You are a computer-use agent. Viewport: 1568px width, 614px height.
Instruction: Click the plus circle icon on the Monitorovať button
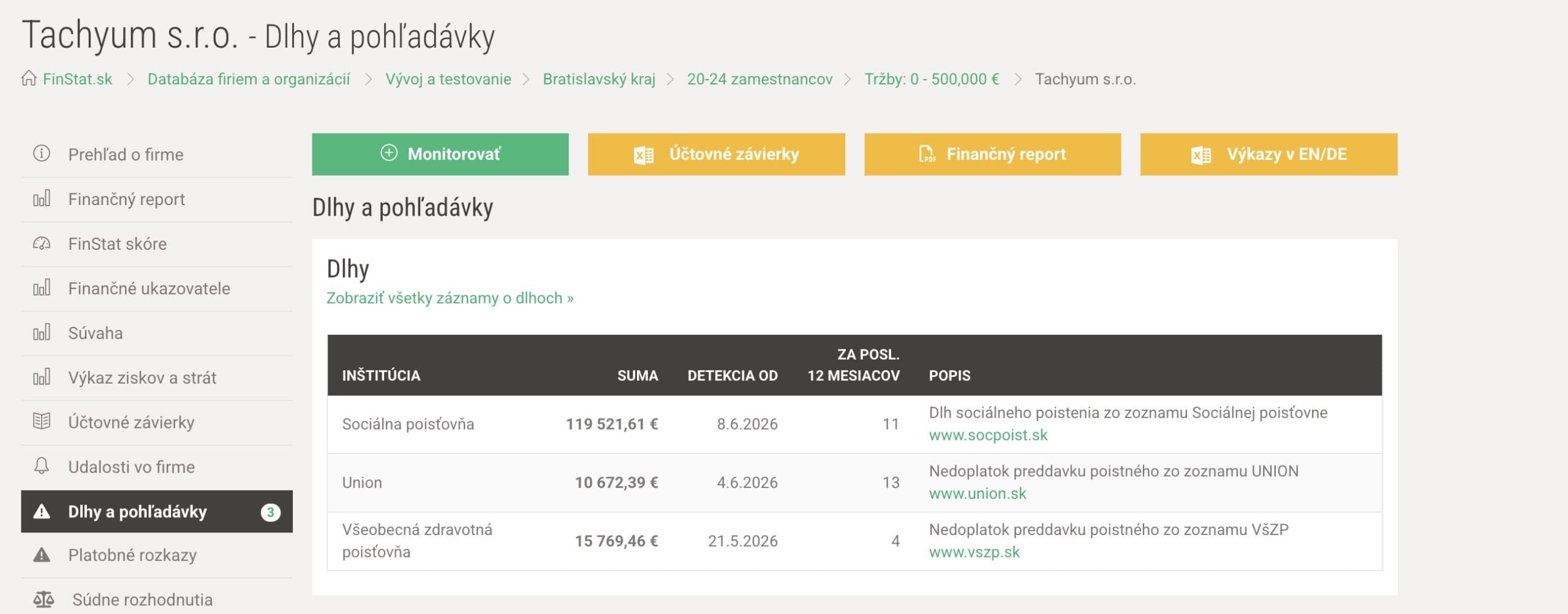(x=389, y=153)
